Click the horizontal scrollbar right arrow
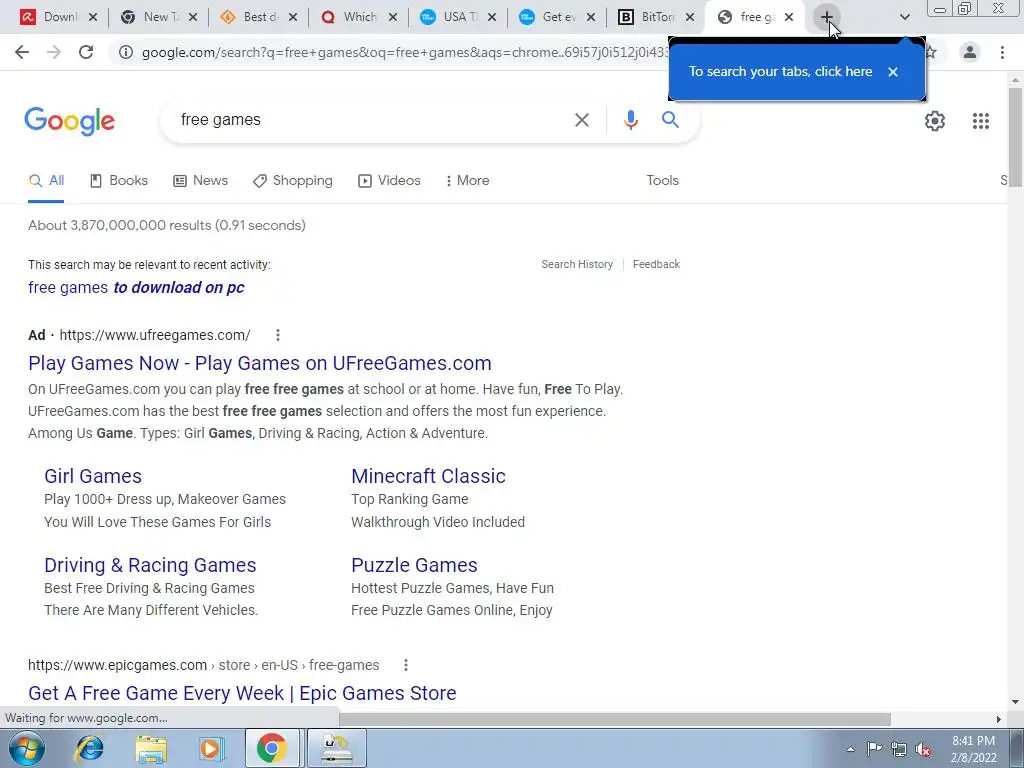Viewport: 1024px width, 768px height. (x=999, y=719)
